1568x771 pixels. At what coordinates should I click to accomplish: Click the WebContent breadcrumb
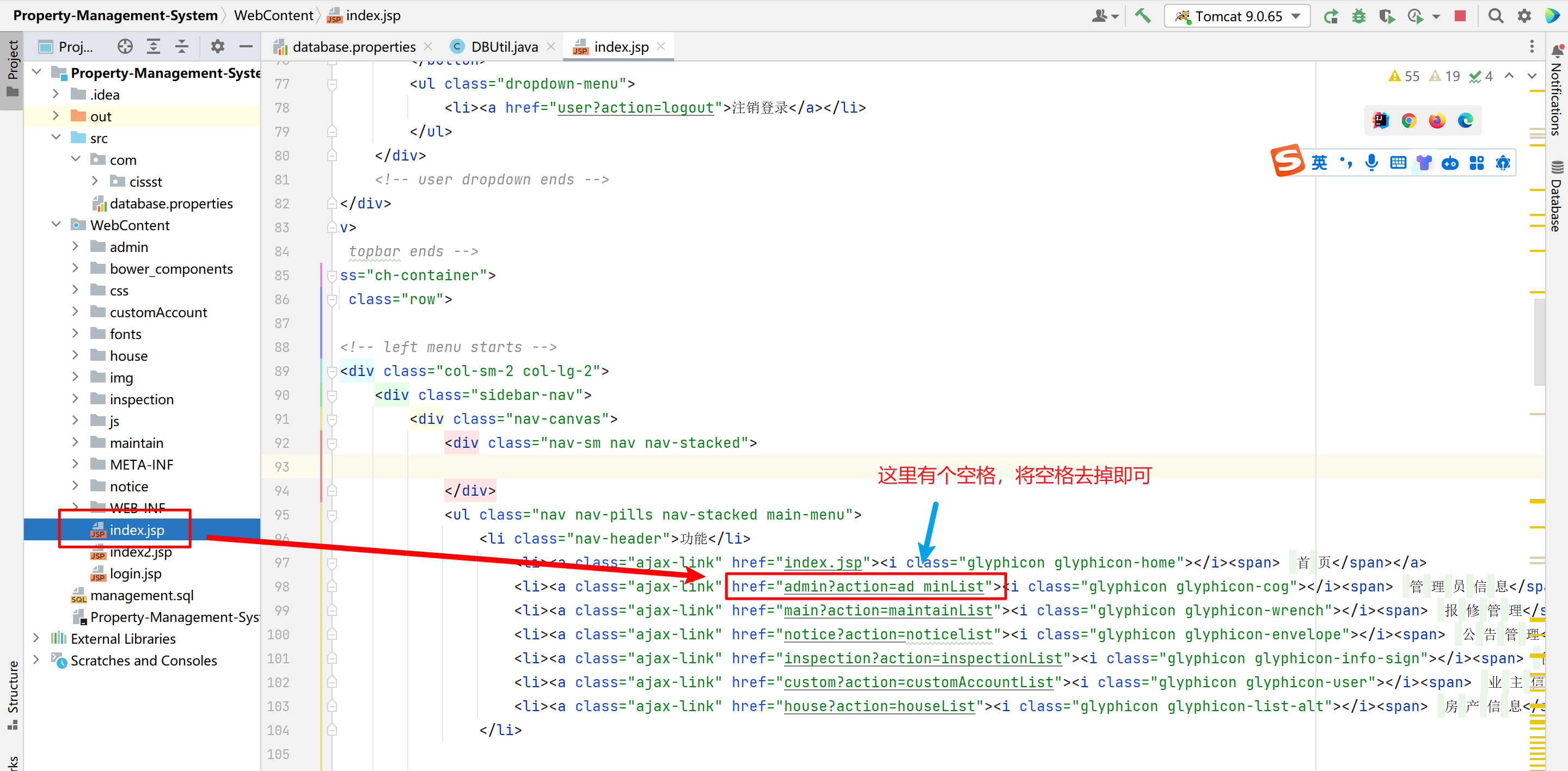(273, 15)
